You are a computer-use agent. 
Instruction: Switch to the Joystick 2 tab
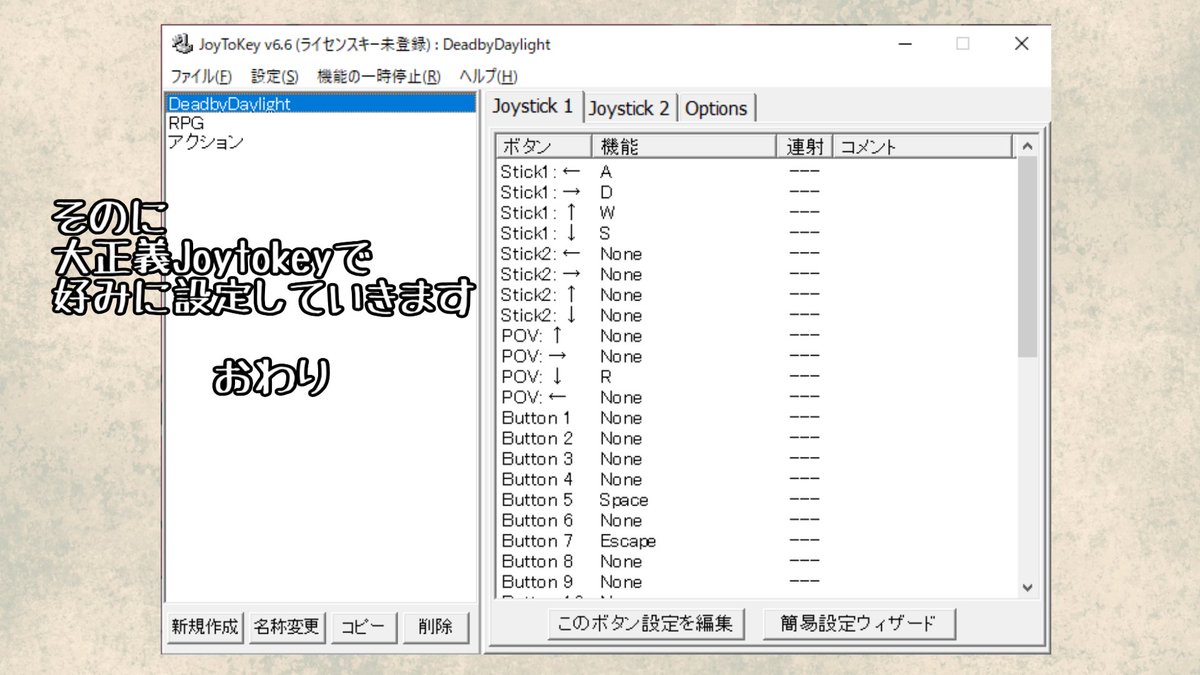(x=629, y=108)
